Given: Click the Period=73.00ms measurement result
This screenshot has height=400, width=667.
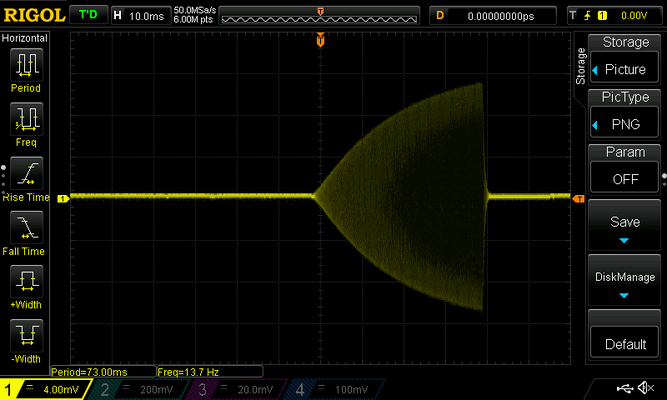Looking at the screenshot, I should (103, 372).
